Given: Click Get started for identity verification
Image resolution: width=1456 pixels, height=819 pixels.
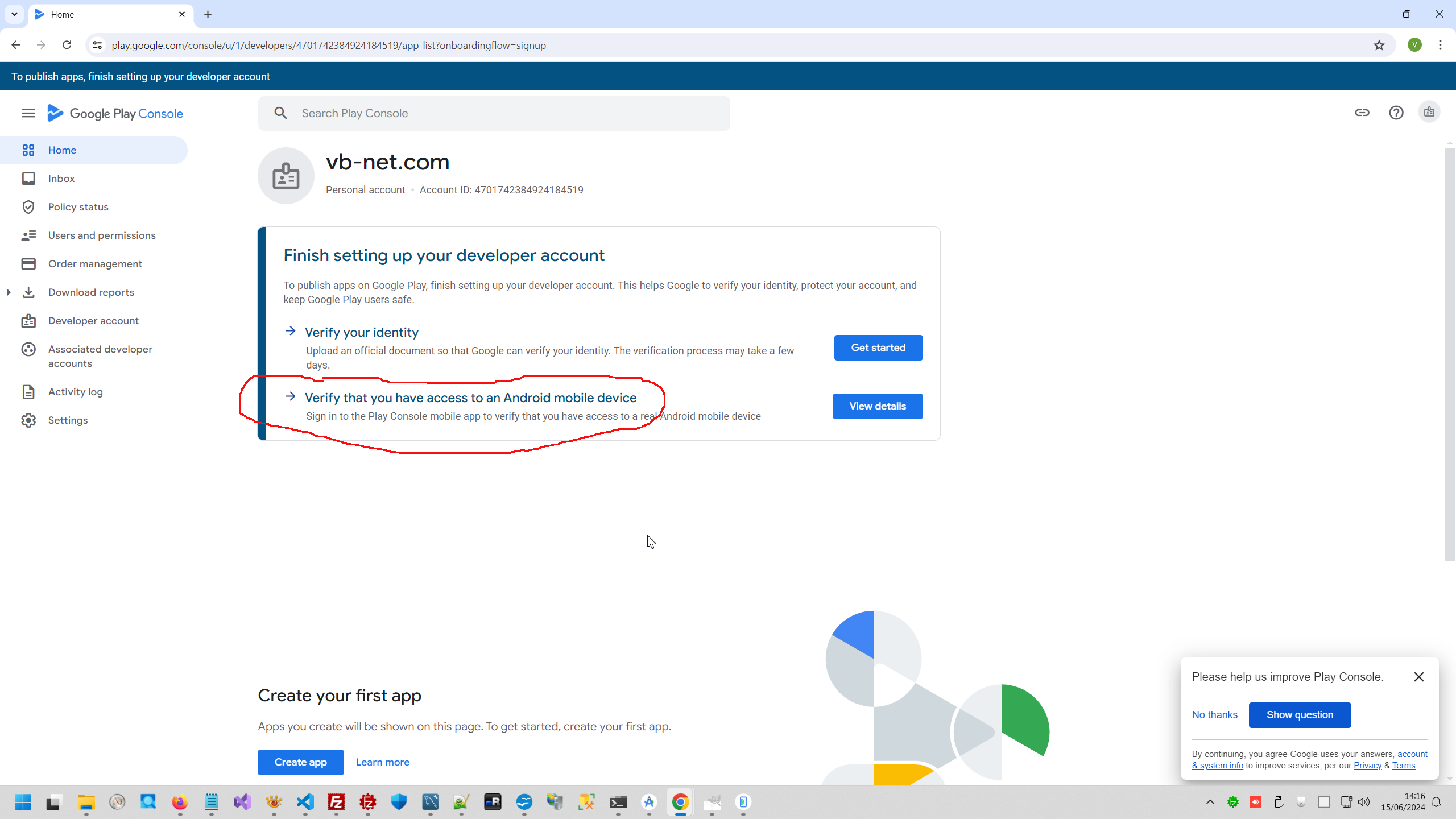Looking at the screenshot, I should pyautogui.click(x=878, y=348).
